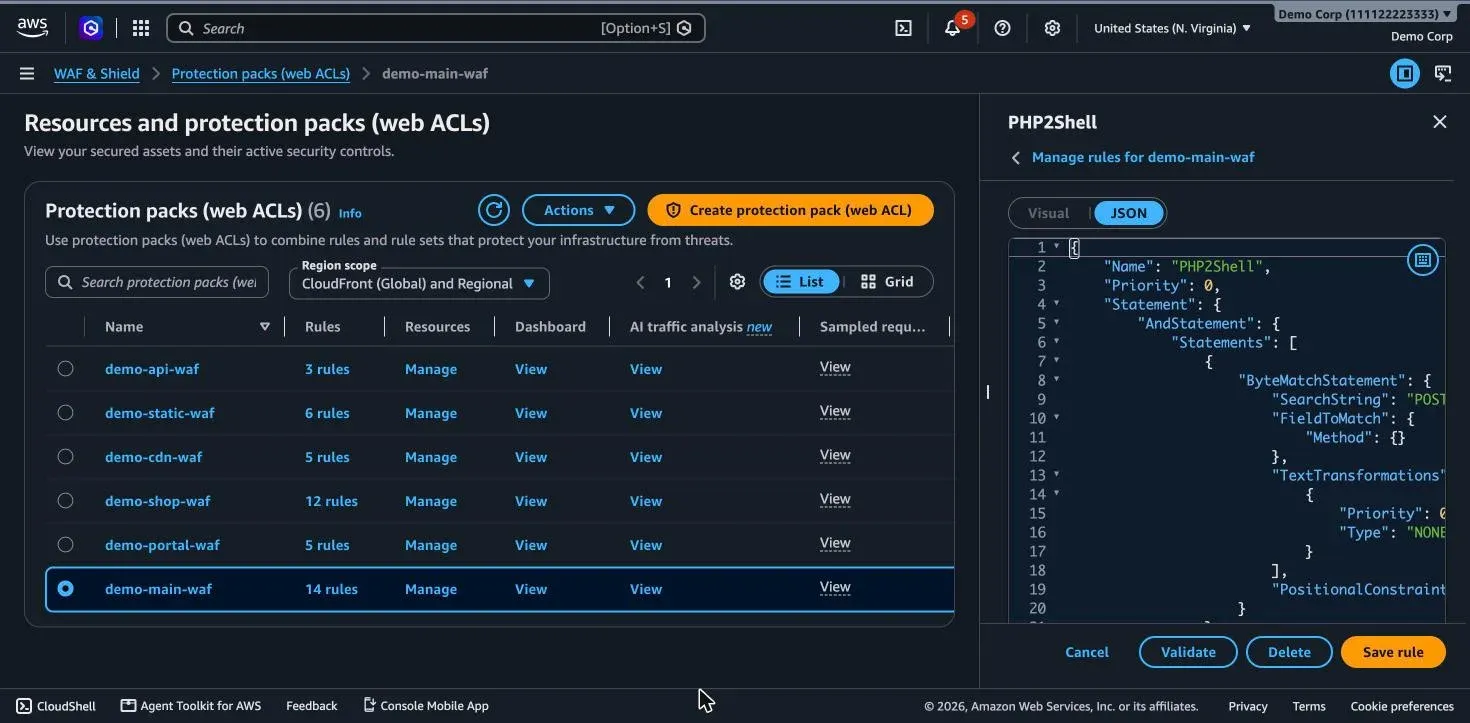The image size is (1470, 723).
Task: Click the Search protection packs field
Action: point(157,282)
